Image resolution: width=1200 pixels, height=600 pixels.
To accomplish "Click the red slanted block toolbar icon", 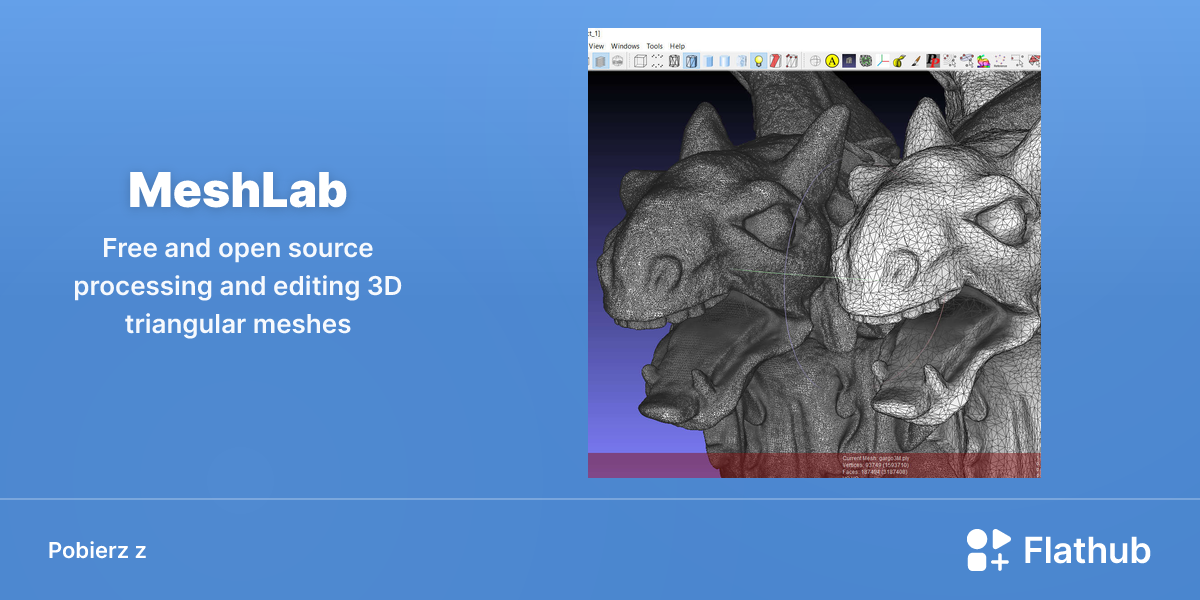I will point(775,61).
